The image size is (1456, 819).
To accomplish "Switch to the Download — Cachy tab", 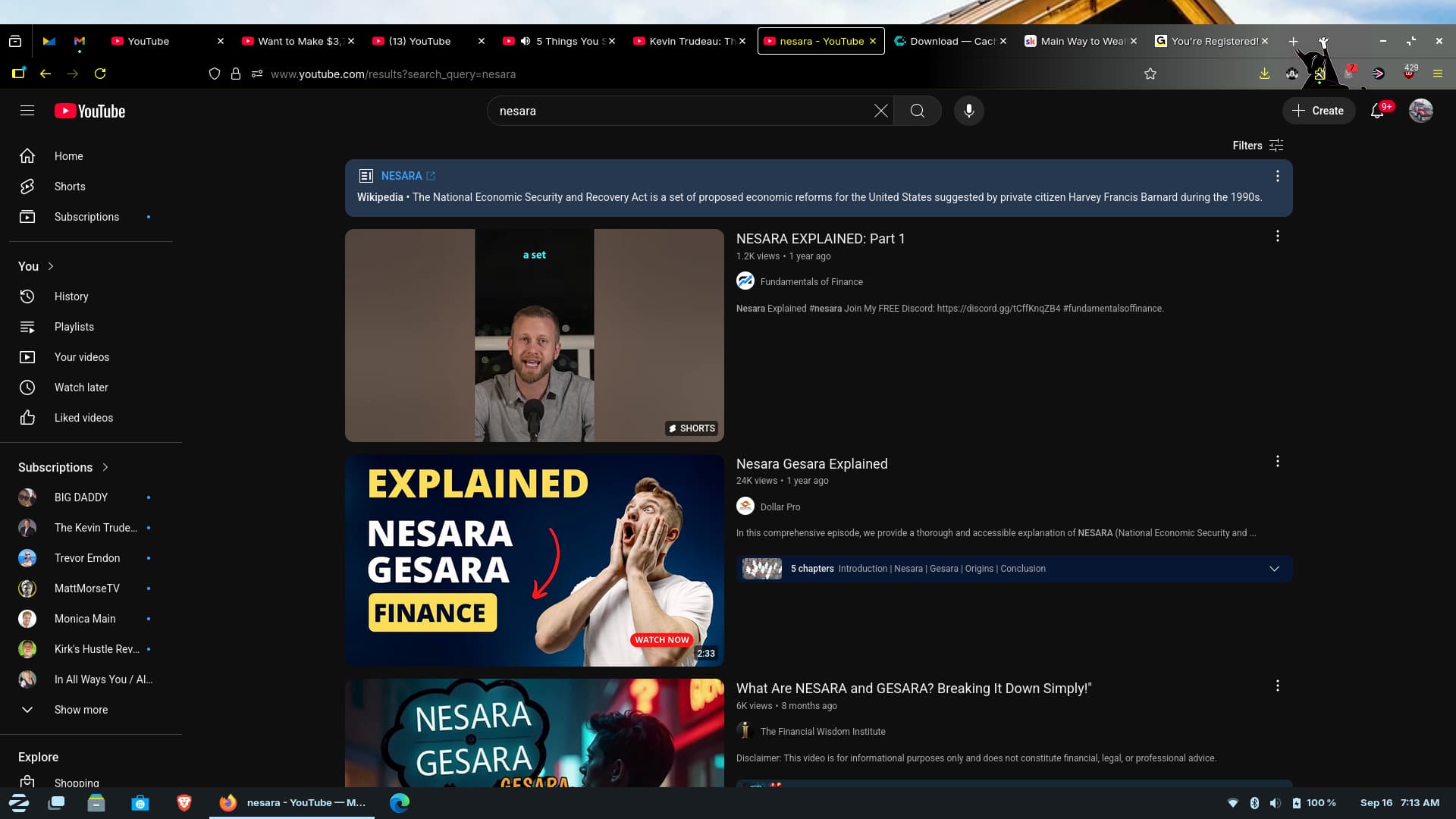I will click(949, 41).
